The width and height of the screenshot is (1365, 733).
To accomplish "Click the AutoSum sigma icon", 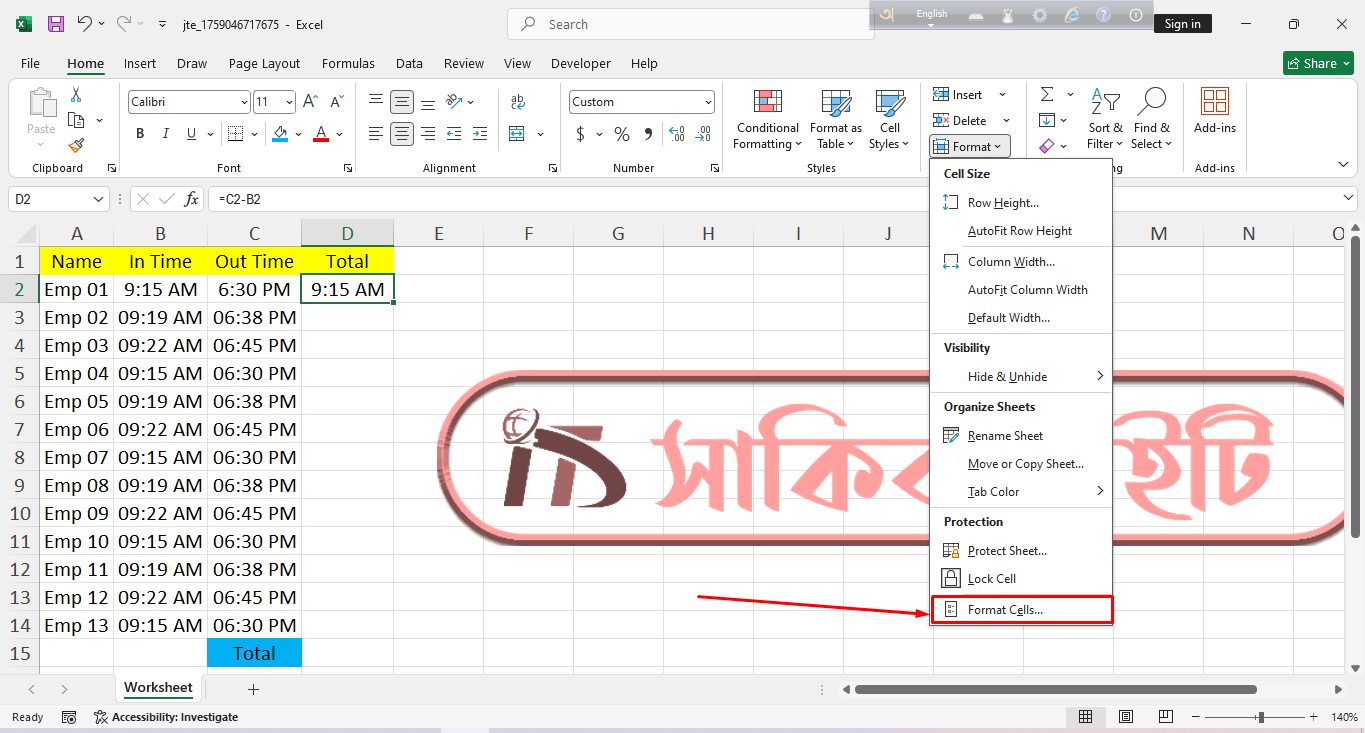I will pos(1047,94).
